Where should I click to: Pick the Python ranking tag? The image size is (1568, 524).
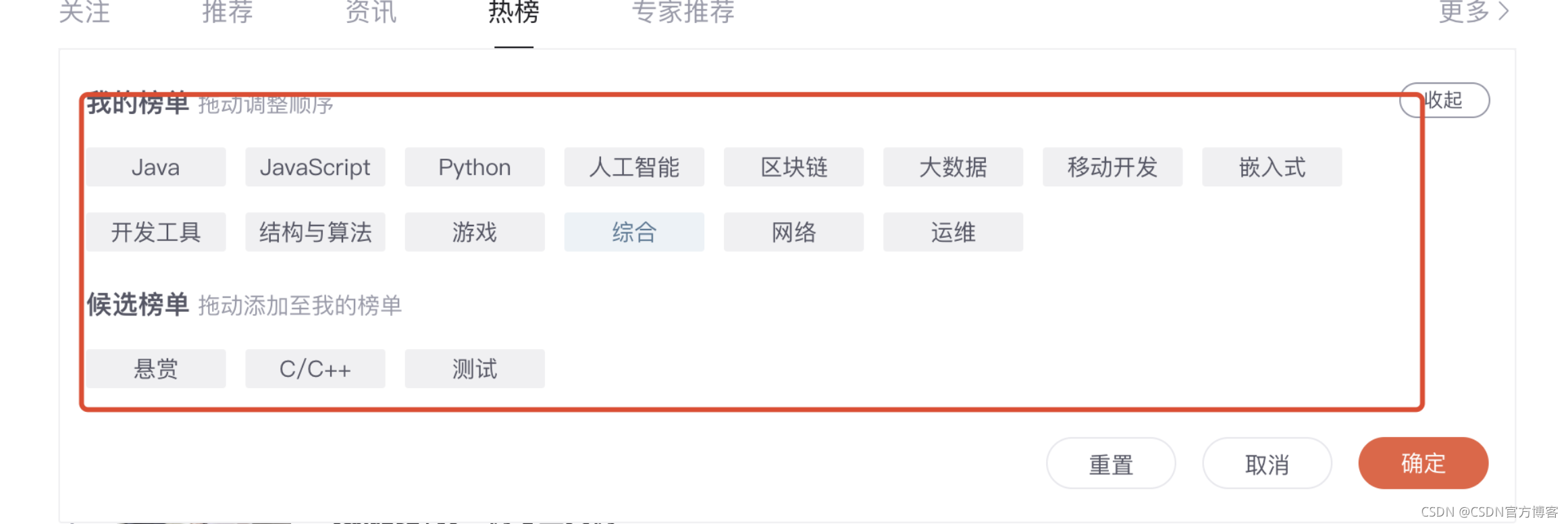(475, 167)
